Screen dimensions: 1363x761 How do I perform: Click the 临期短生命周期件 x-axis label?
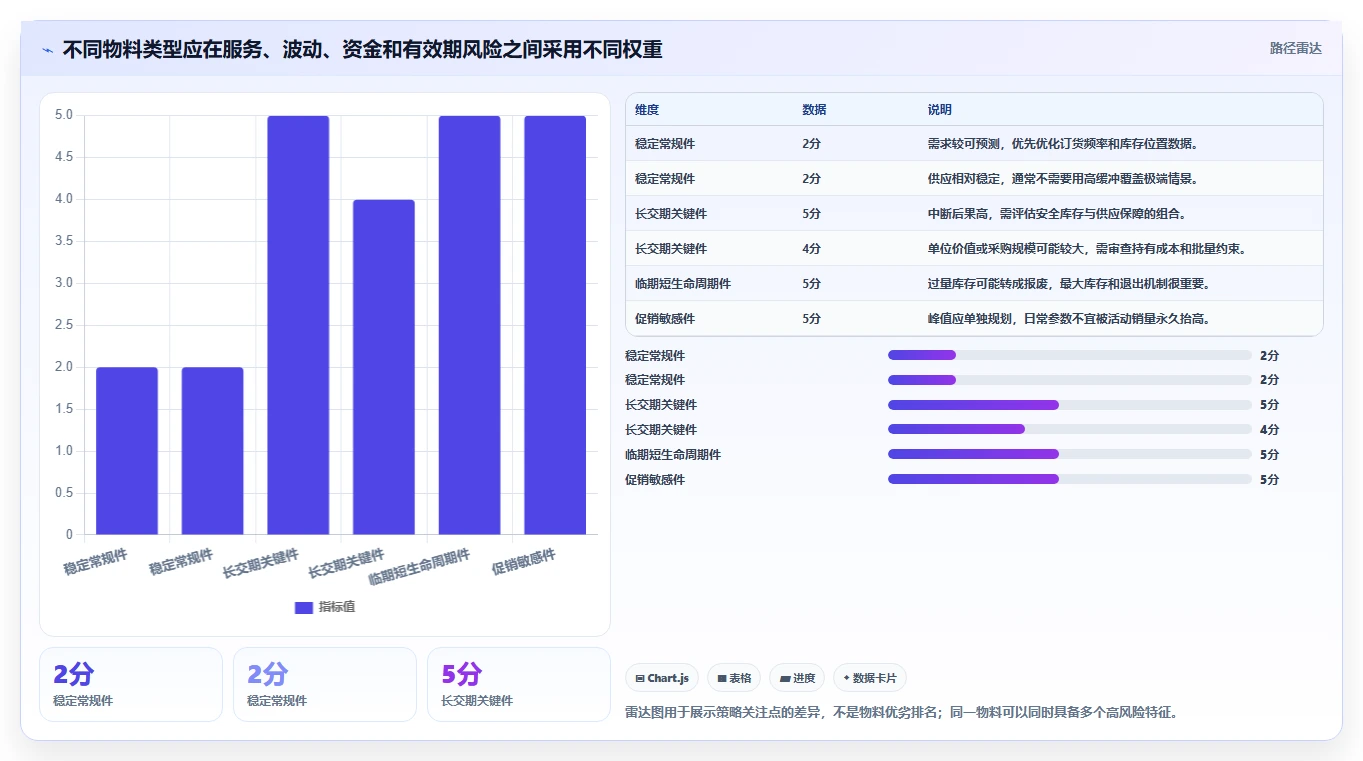point(420,567)
